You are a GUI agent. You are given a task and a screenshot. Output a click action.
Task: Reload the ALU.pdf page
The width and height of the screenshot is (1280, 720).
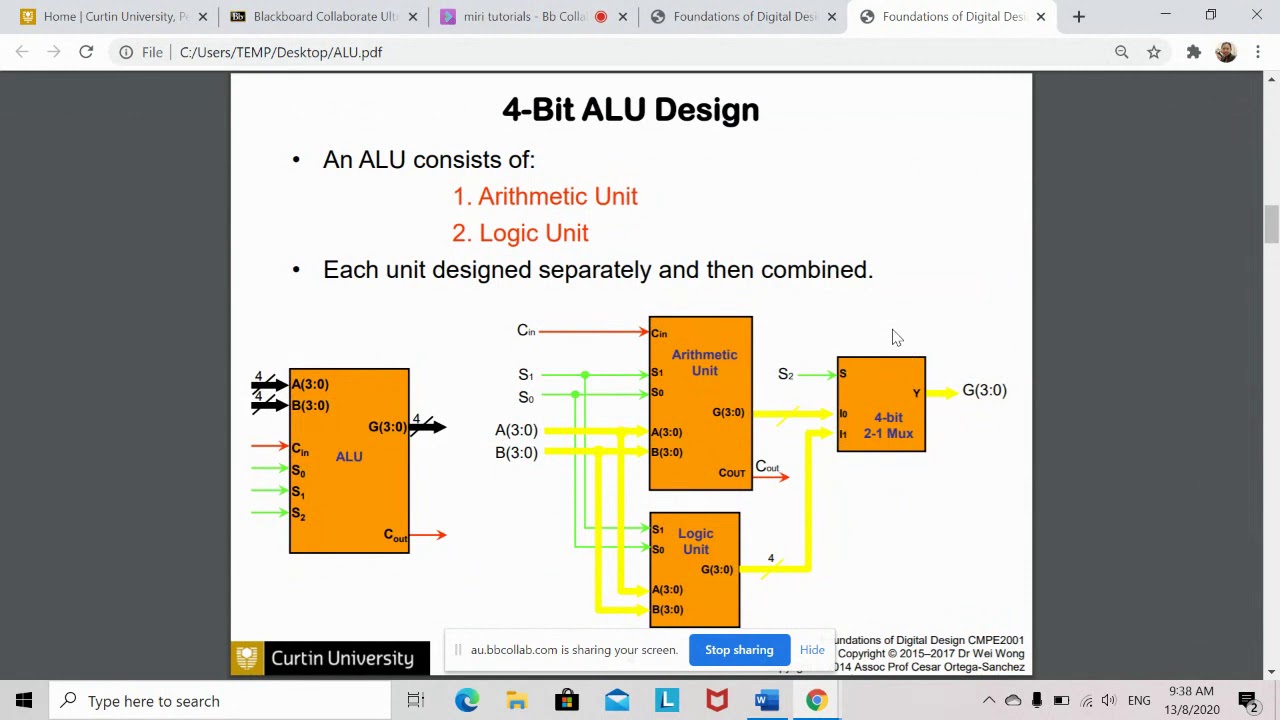pos(86,52)
